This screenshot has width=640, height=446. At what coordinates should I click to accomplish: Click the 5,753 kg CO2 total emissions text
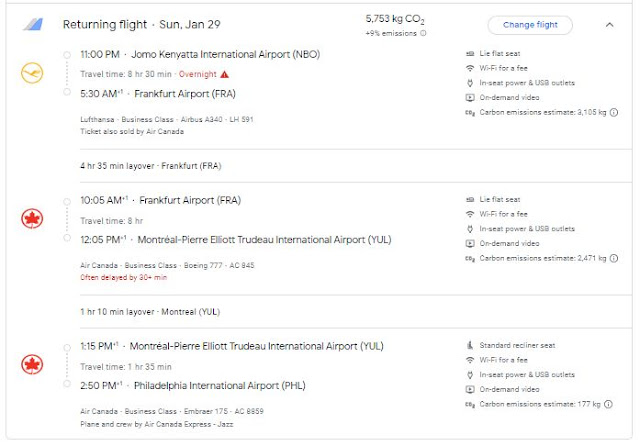395,18
